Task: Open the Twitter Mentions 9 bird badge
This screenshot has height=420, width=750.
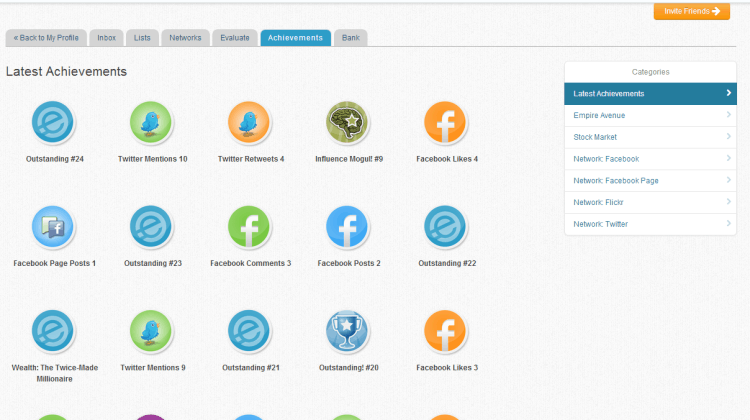Action: [x=151, y=331]
